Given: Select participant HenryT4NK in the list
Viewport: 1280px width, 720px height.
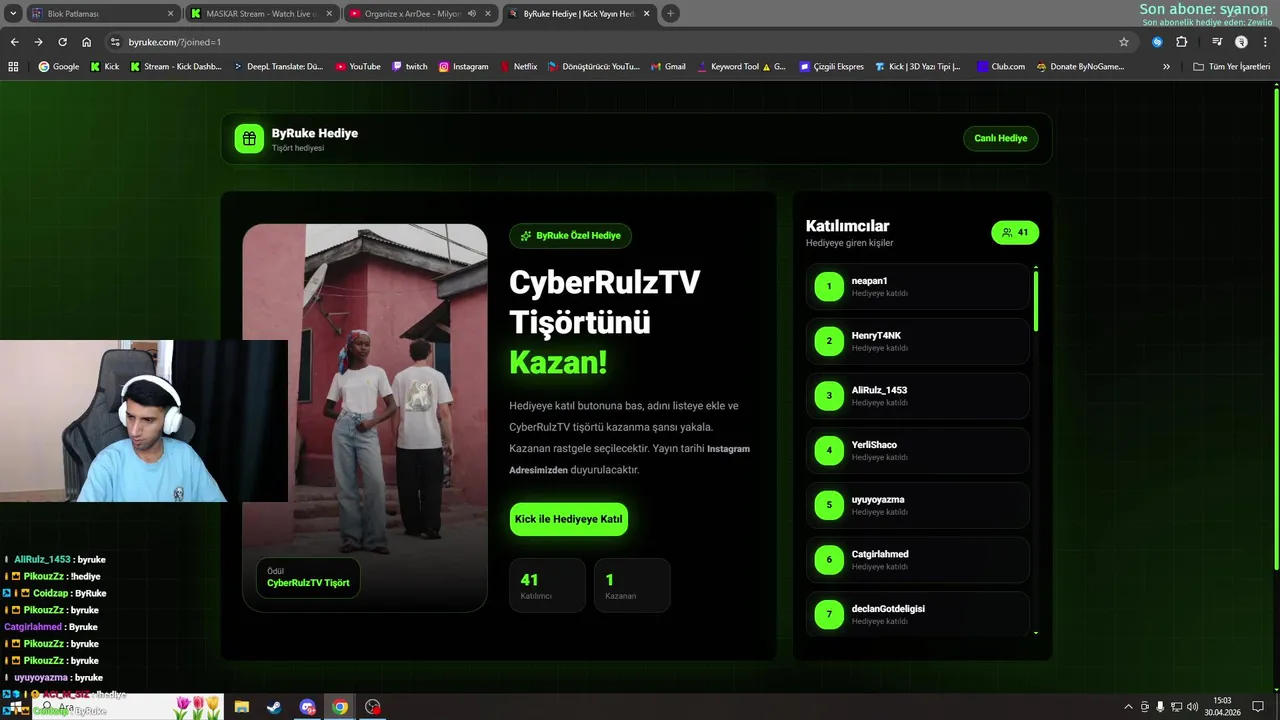Looking at the screenshot, I should tap(917, 341).
